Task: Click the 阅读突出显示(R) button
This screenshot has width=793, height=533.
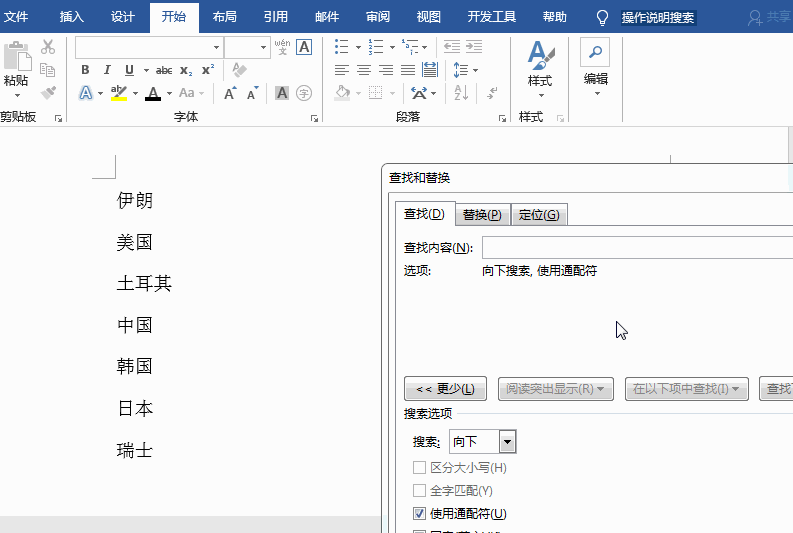Action: pos(556,389)
